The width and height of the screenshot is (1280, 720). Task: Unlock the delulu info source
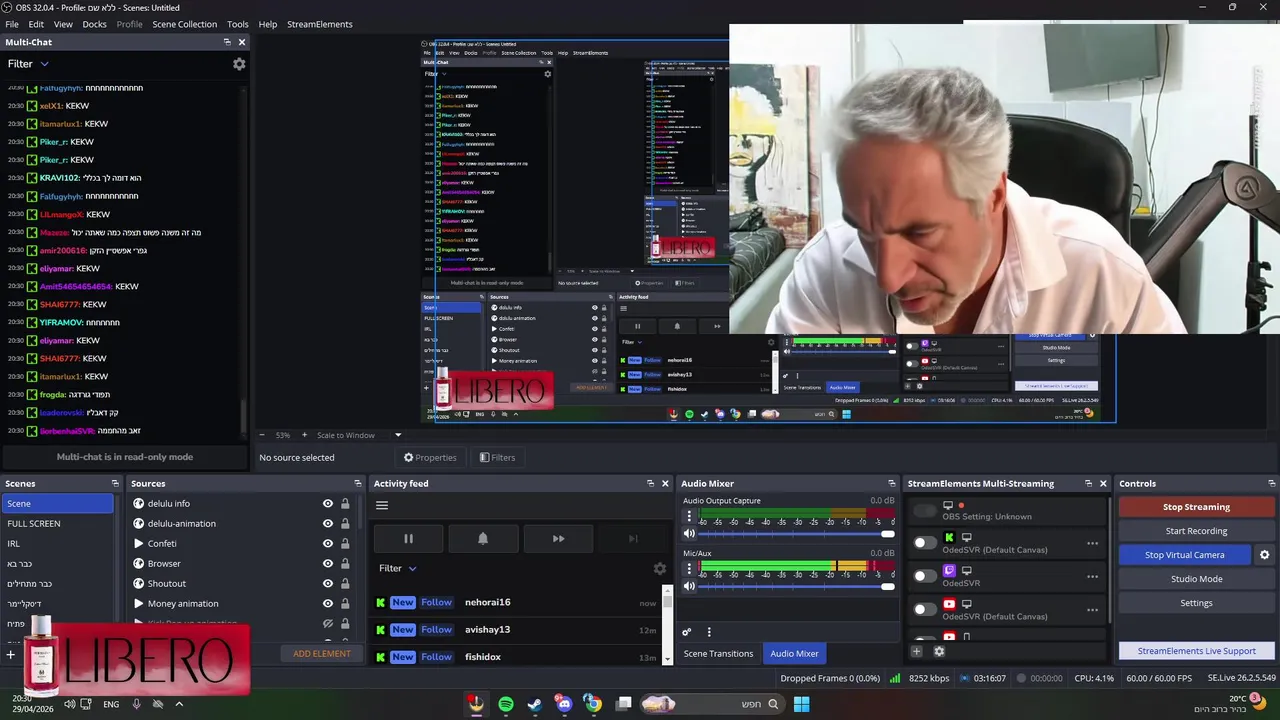(x=345, y=504)
